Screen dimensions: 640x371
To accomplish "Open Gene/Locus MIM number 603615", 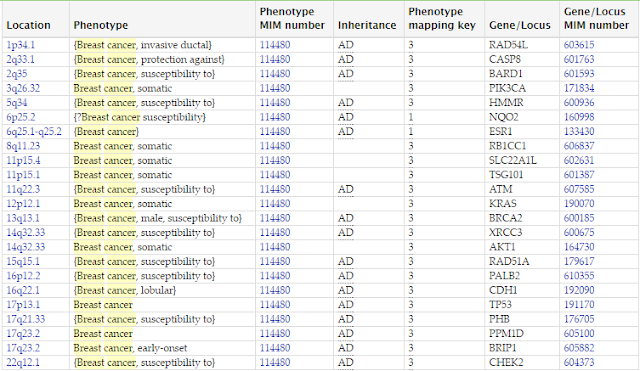I will [579, 45].
